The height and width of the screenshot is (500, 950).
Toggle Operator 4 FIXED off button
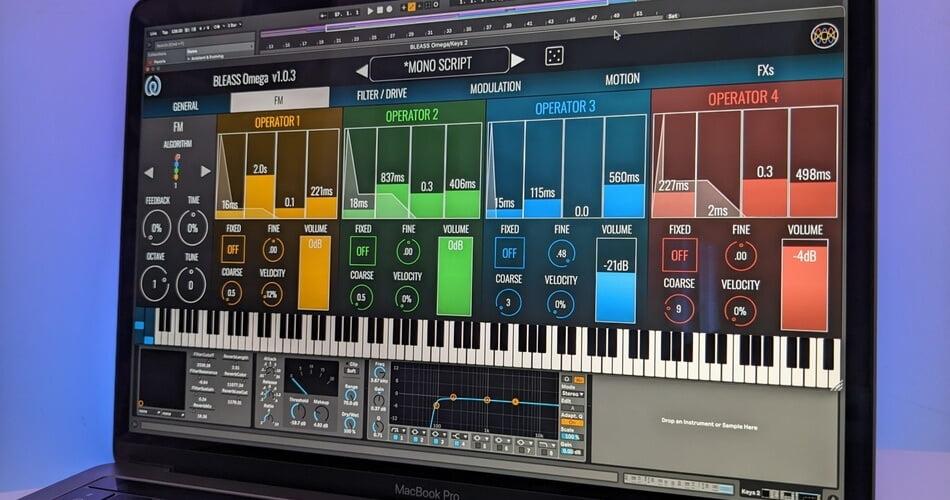pyautogui.click(x=680, y=255)
